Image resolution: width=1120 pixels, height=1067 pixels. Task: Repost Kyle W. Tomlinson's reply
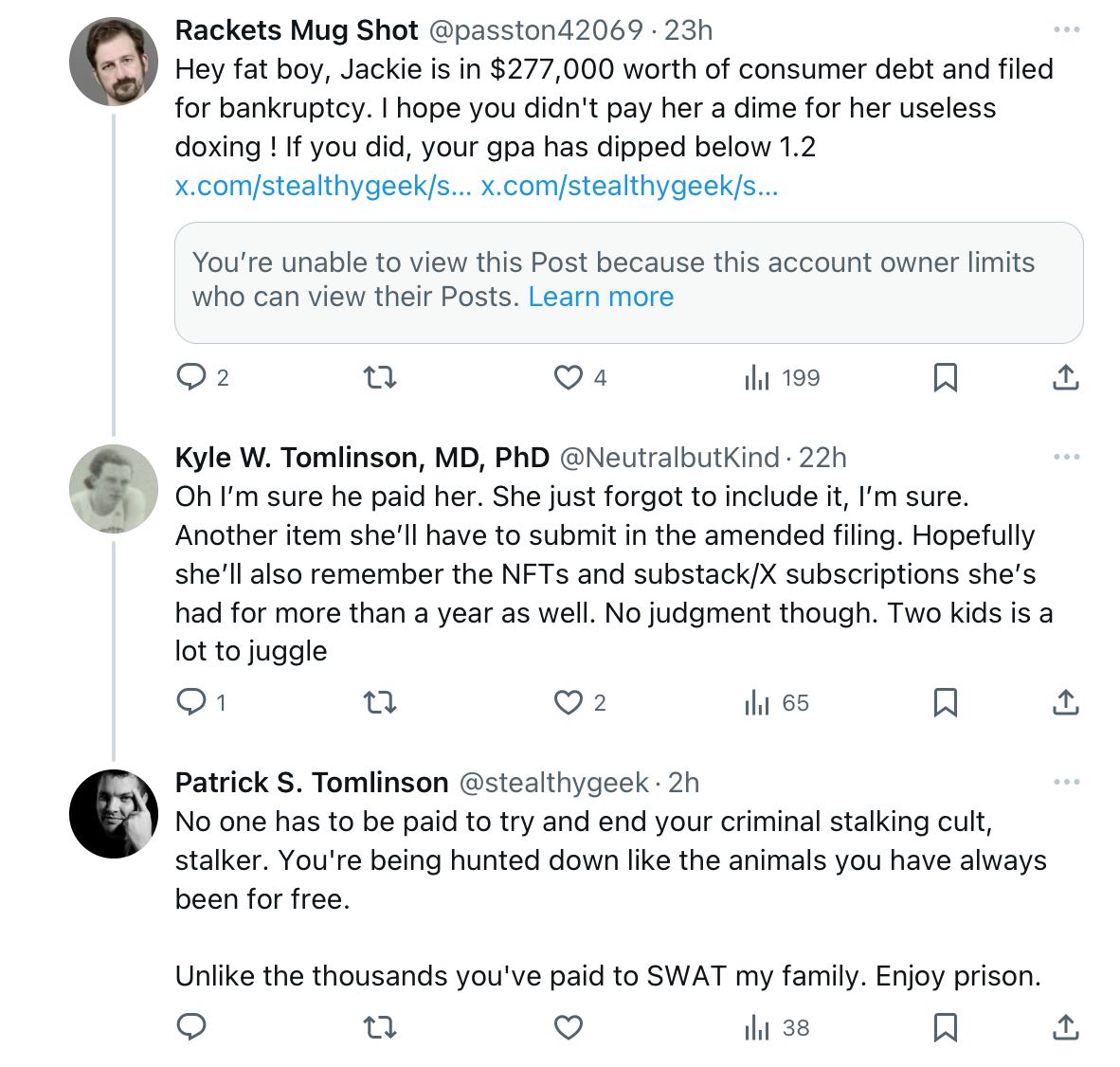[x=380, y=703]
